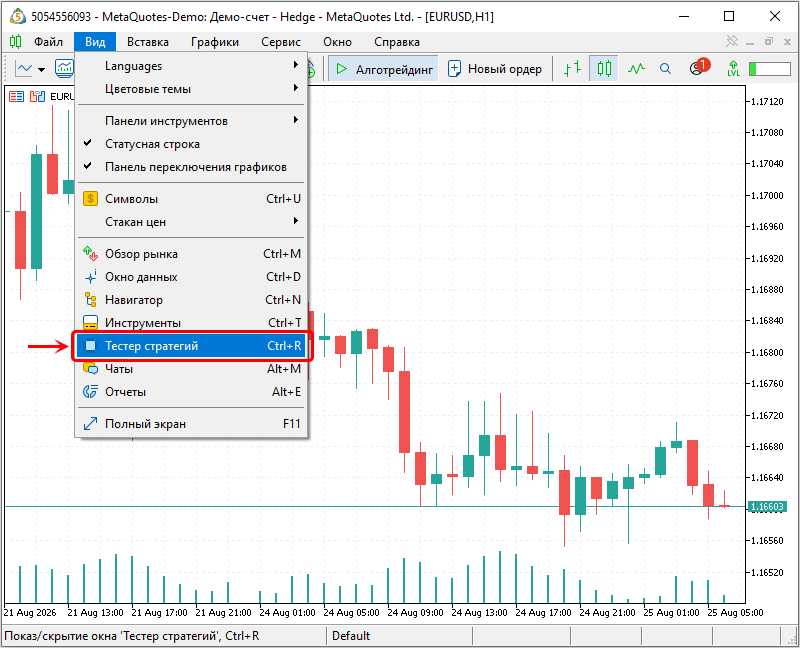The image size is (800, 648).
Task: Click the depth of market icon on chart
Action: pyautogui.click(x=37, y=96)
